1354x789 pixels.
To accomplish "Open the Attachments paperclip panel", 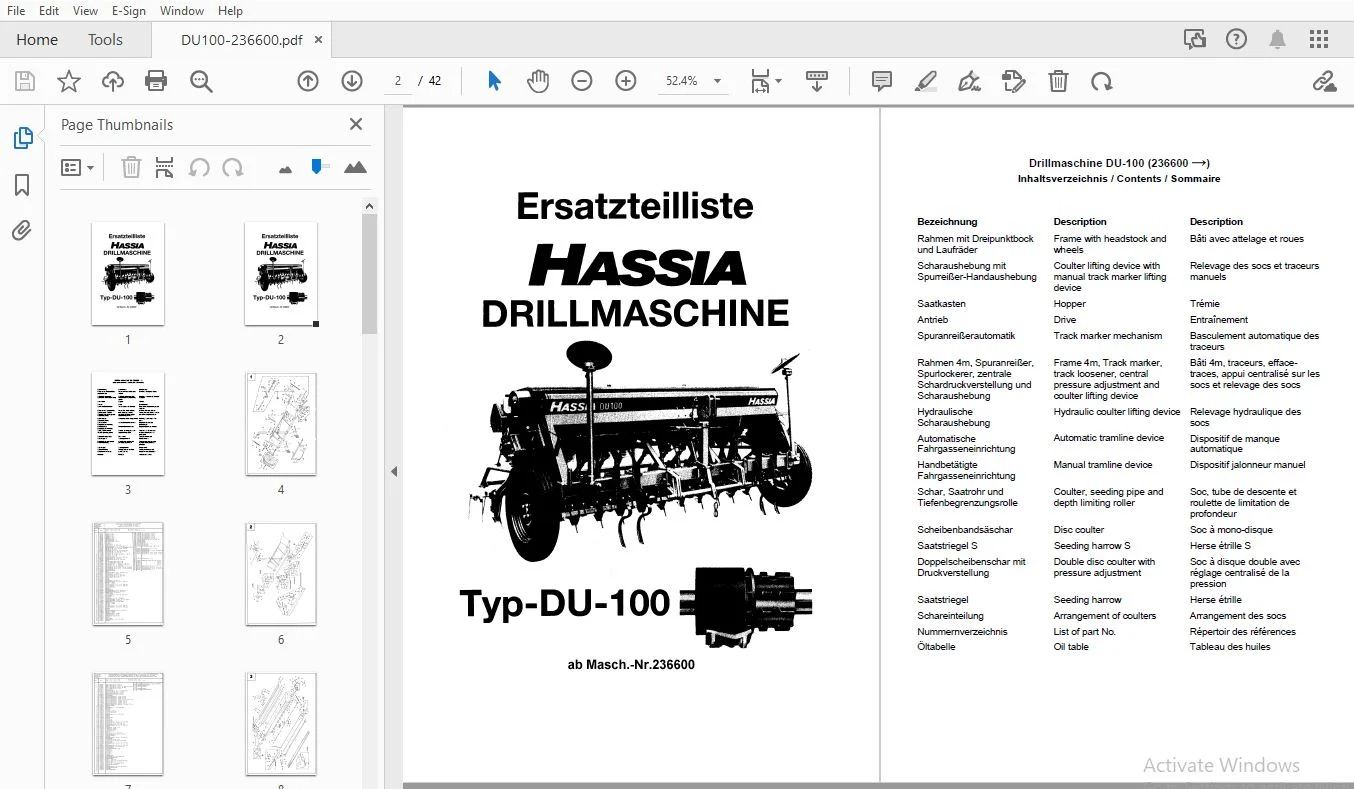I will (x=22, y=231).
